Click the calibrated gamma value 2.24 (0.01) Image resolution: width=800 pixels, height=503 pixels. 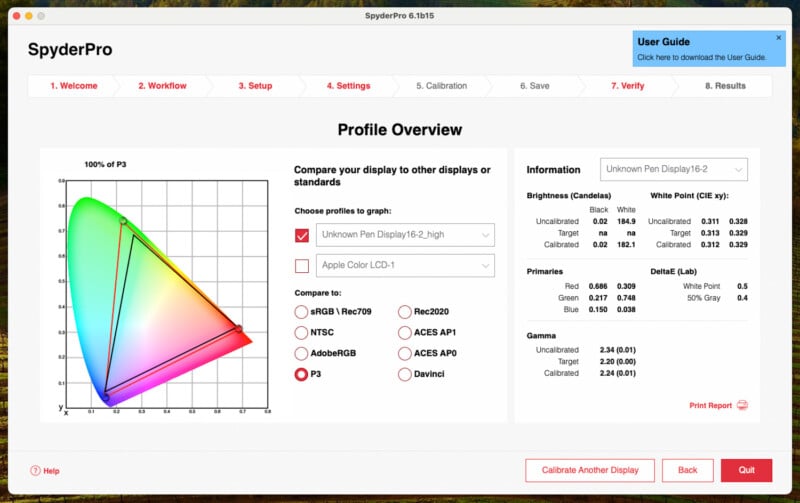(x=617, y=373)
